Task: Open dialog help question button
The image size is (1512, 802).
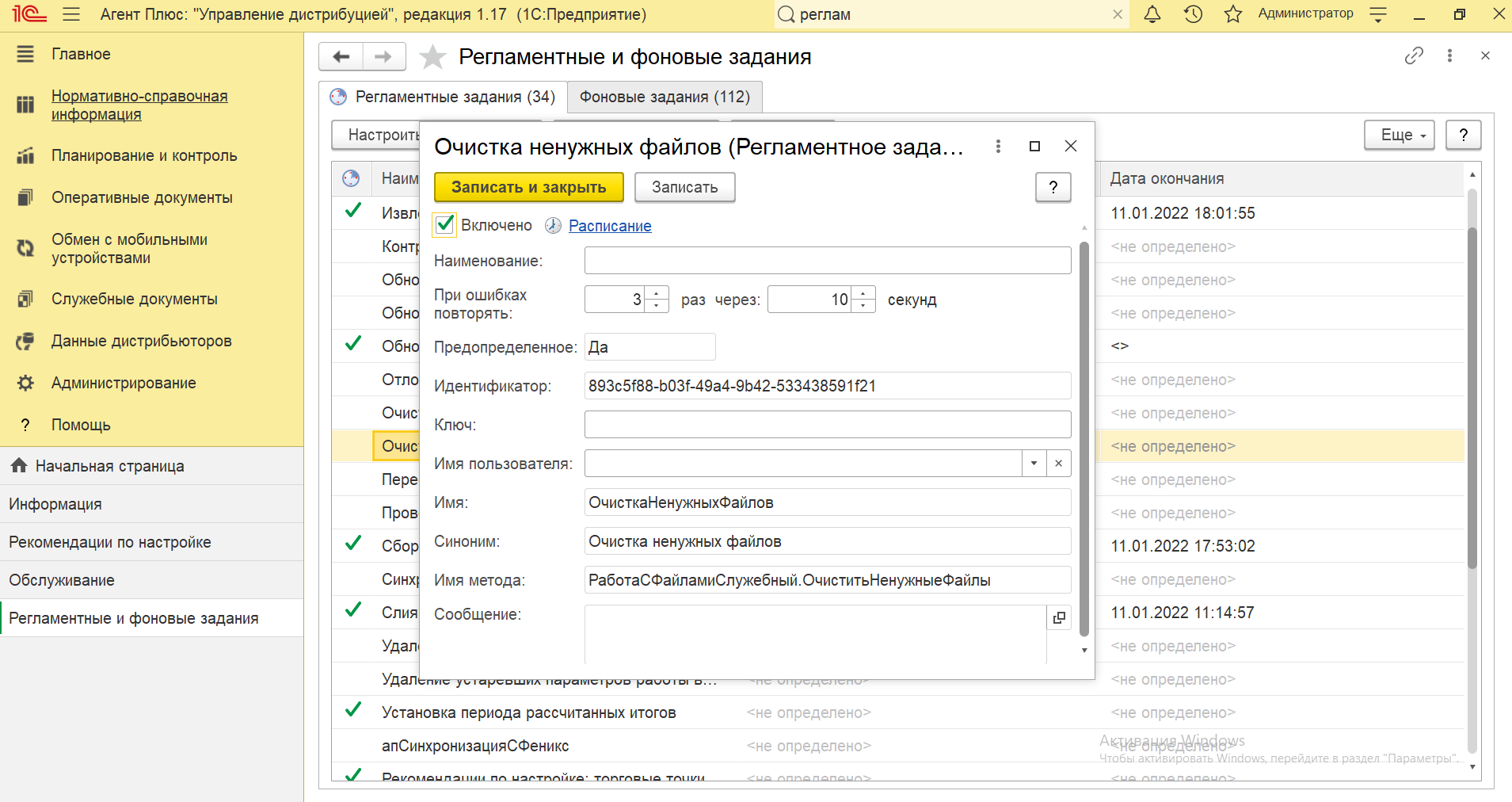Action: 1053,187
